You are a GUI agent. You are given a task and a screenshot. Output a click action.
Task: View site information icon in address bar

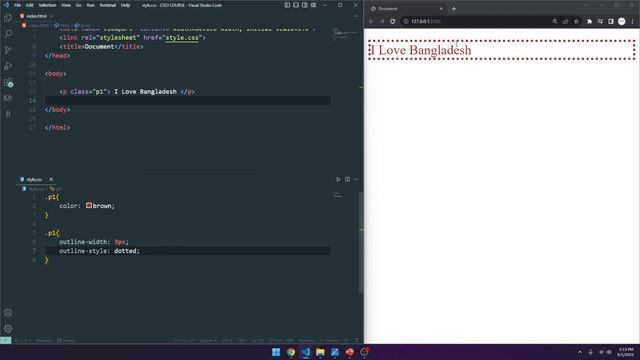(x=406, y=21)
